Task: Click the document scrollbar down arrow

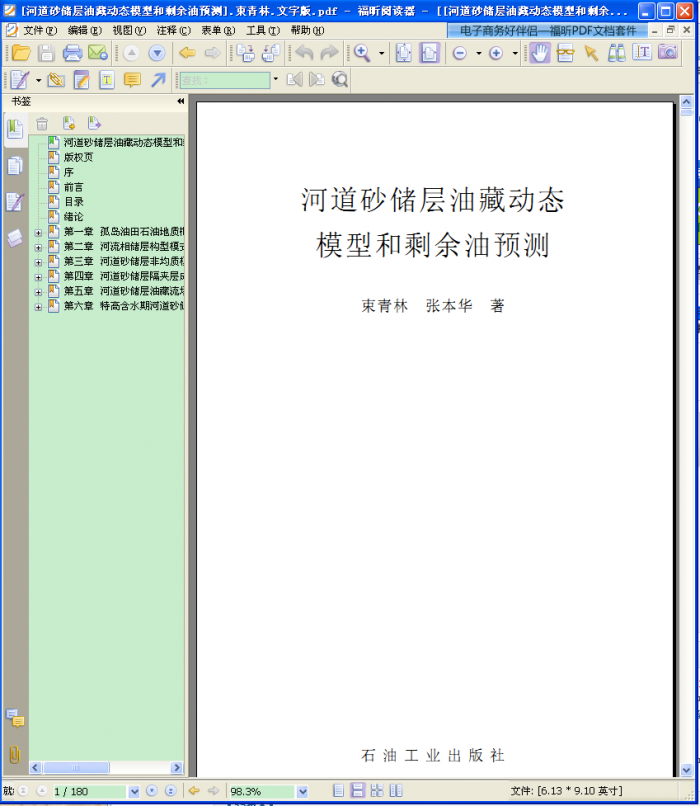Action: point(686,770)
